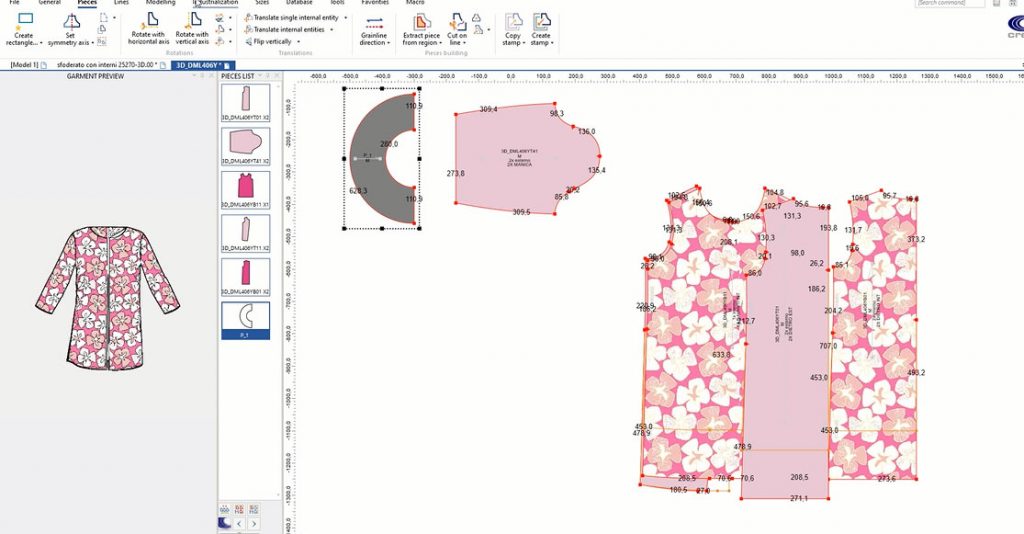
Task: Open the Sizes ribbon tab
Action: (x=261, y=3)
